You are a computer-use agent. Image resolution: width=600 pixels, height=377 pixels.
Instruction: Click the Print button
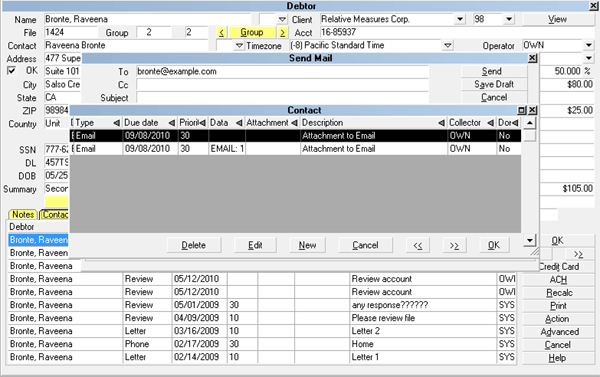tap(558, 306)
